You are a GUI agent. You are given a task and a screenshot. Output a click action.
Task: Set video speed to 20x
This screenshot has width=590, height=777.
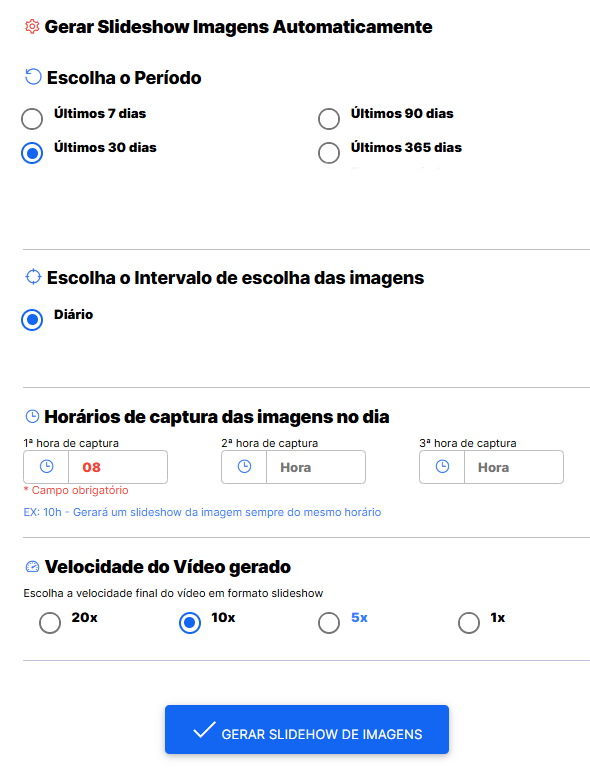(50, 623)
